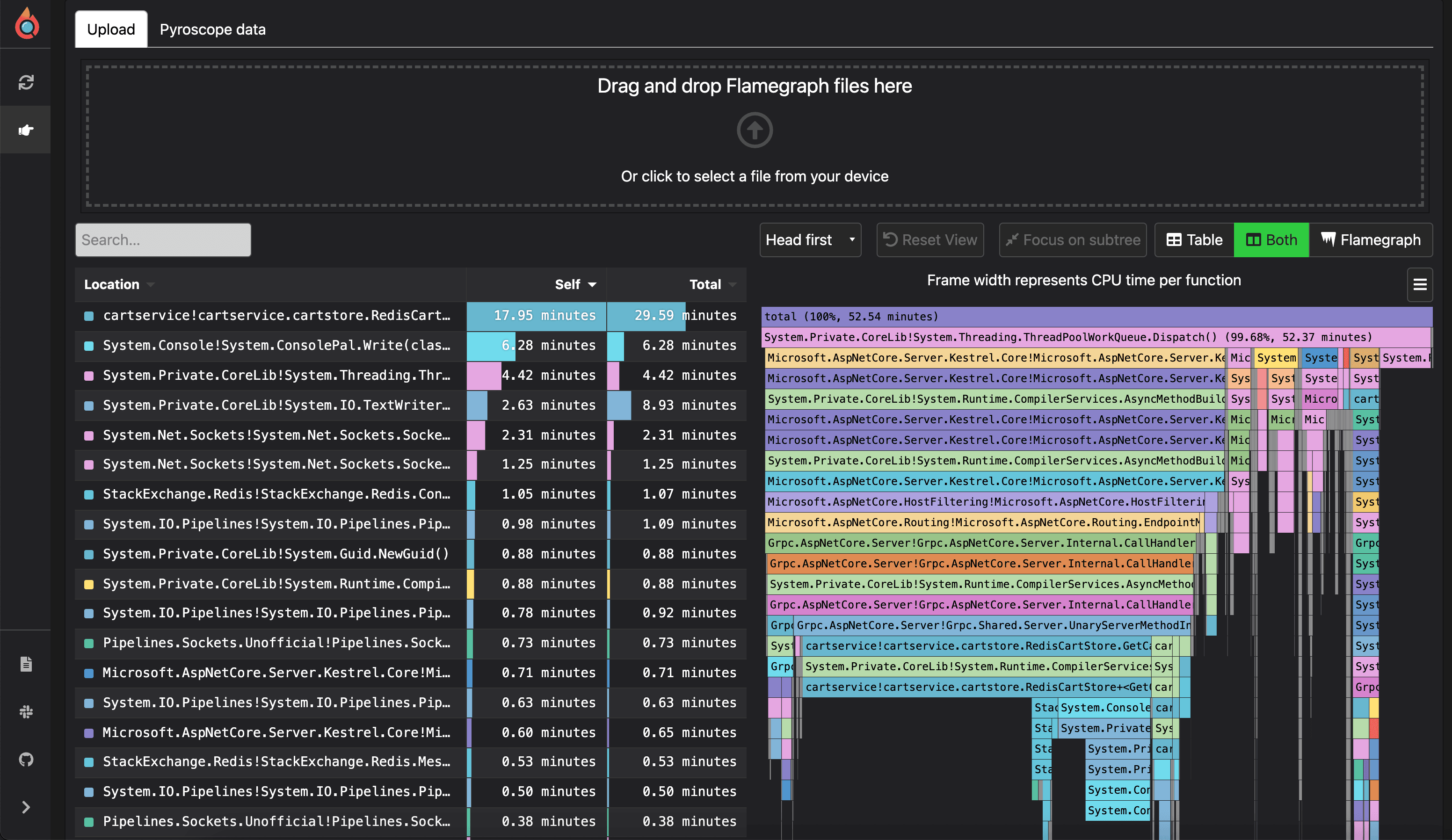Click the green swatch in the 0.73 minutes row
The width and height of the screenshot is (1452, 840).
pos(89,643)
